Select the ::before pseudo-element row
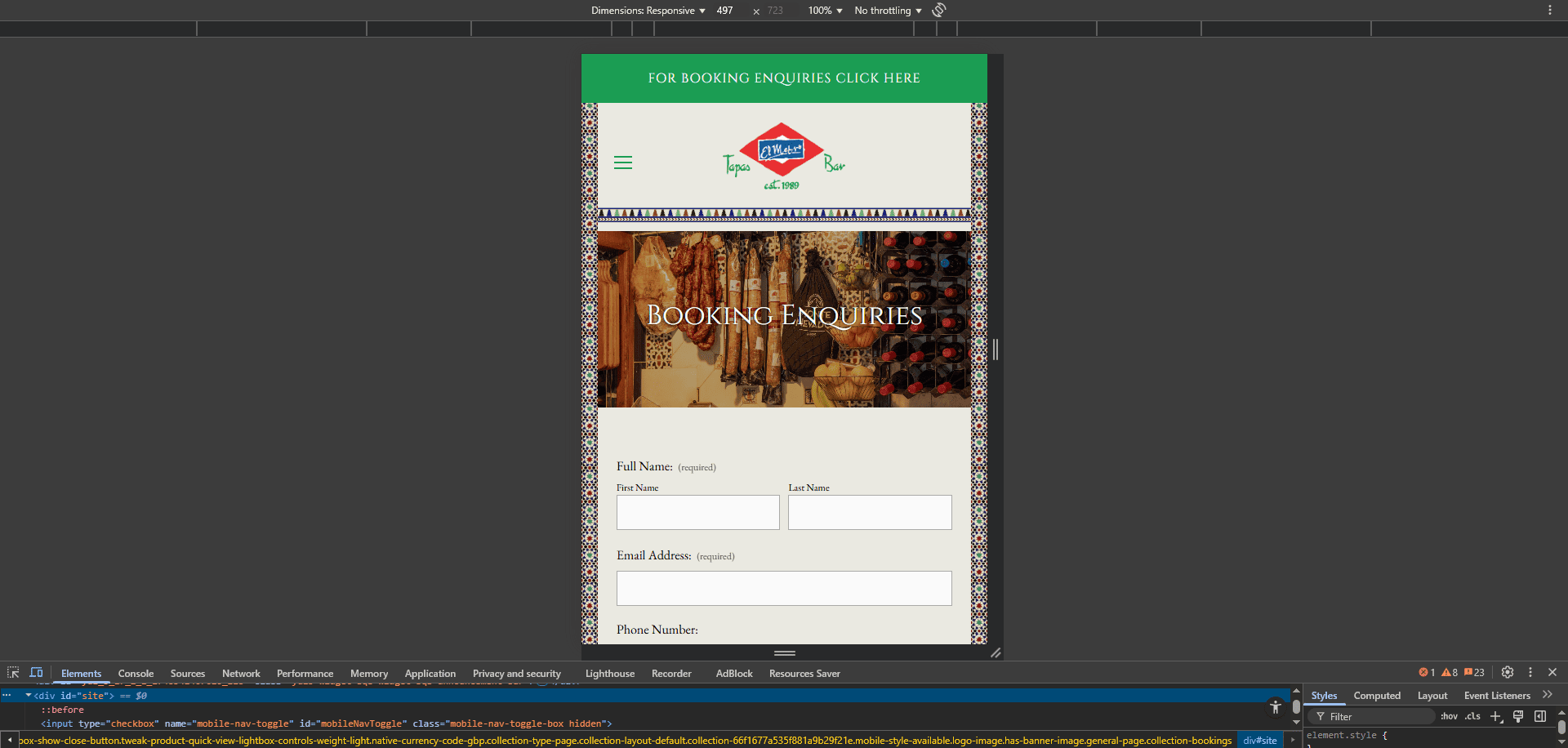This screenshot has width=1568, height=748. (62, 710)
